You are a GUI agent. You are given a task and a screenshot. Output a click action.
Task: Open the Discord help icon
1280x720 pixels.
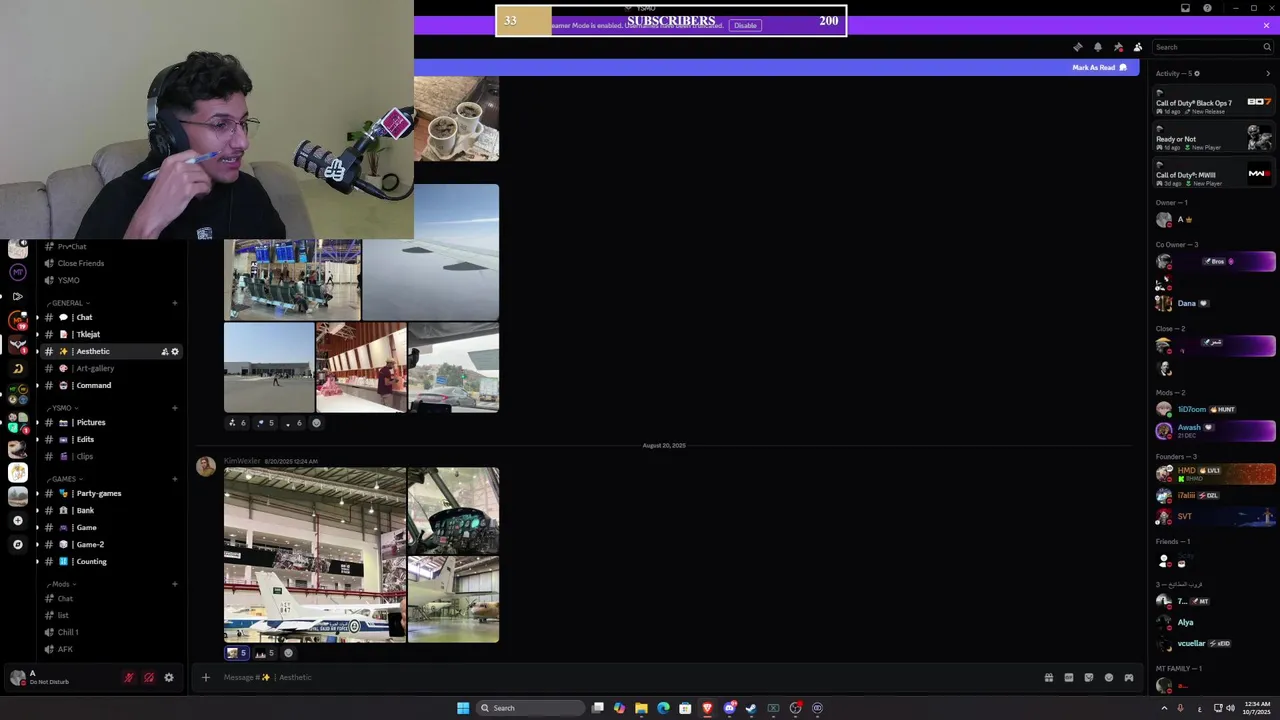tap(1208, 8)
